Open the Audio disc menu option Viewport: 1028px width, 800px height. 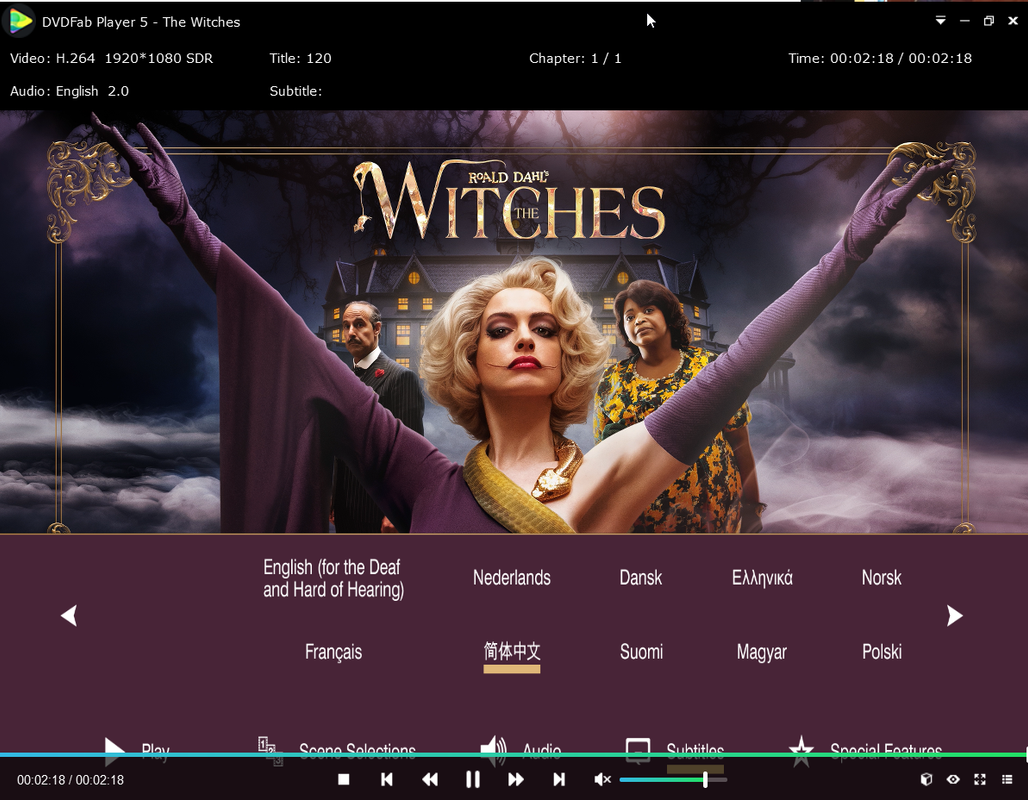click(521, 749)
